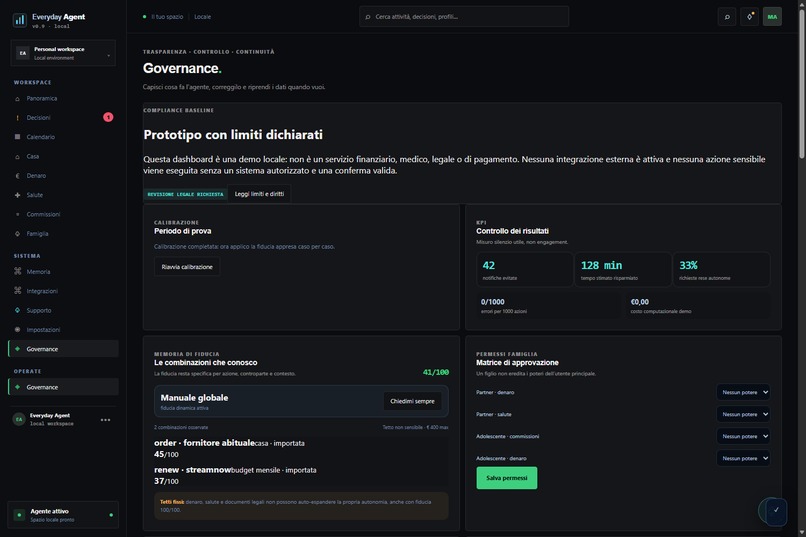
Task: Click the search icon button in header
Action: pos(727,17)
